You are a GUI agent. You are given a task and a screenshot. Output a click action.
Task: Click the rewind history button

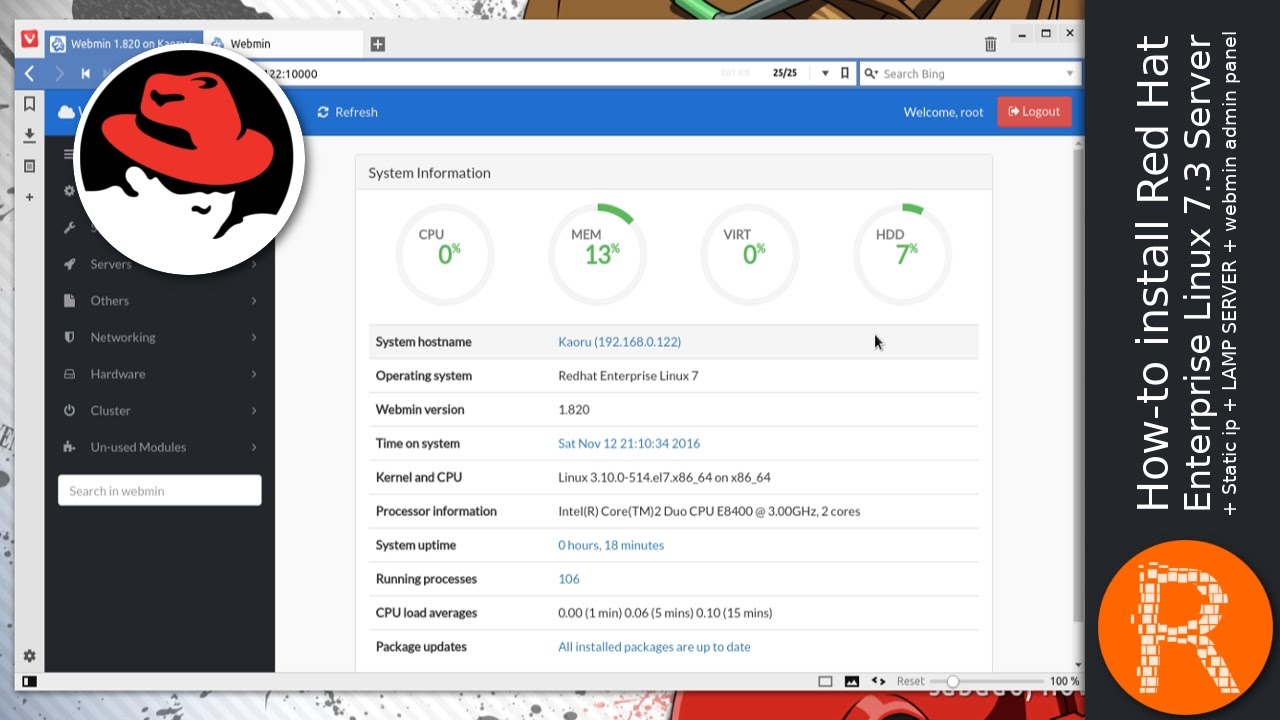click(x=85, y=73)
